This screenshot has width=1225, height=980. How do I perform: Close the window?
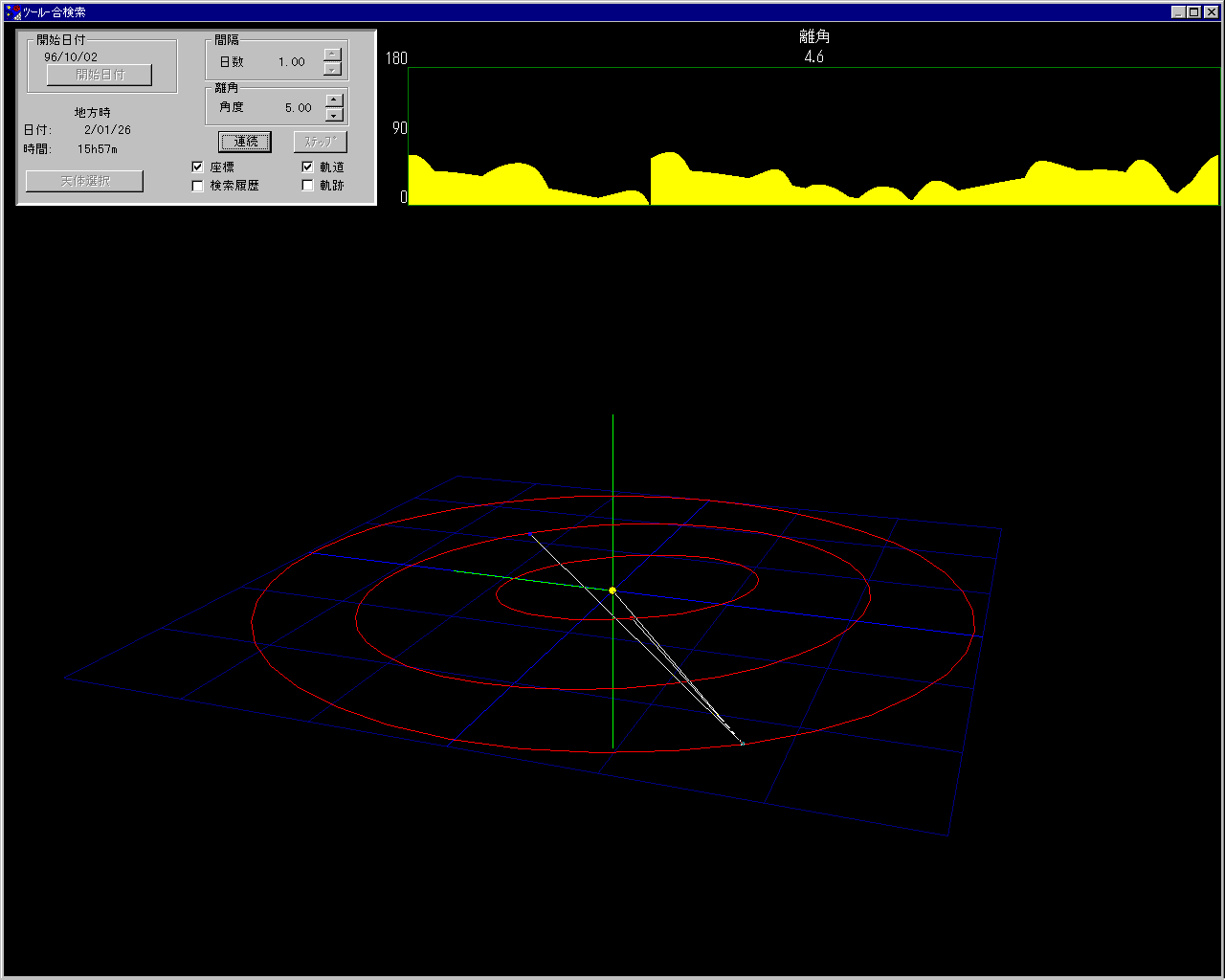click(x=1211, y=12)
